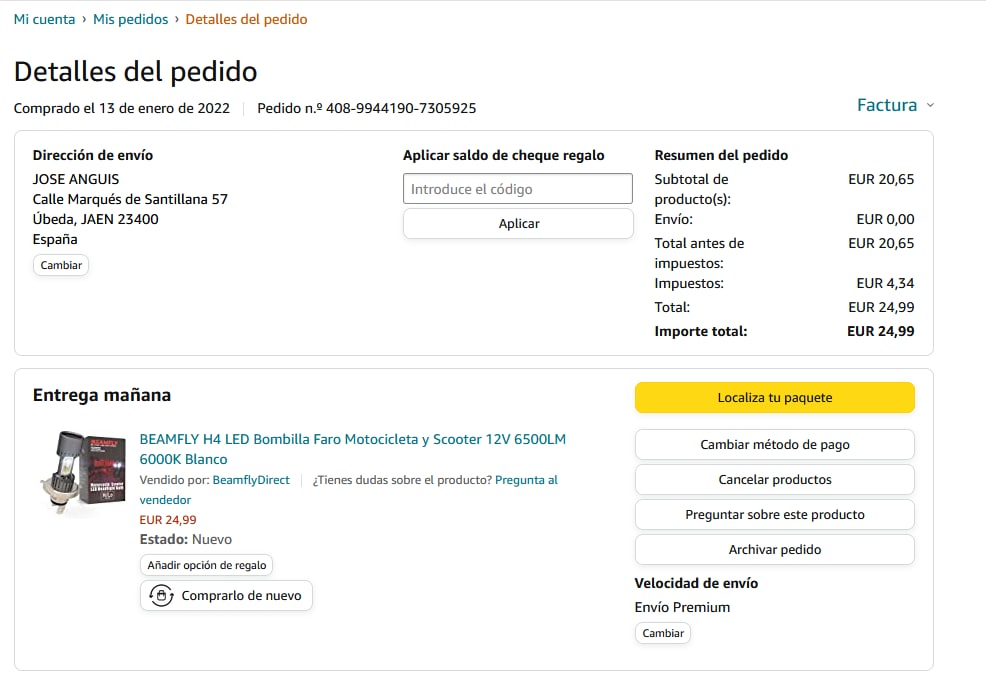Visit the BeamflyDirect seller link
This screenshot has width=986, height=686.
(x=251, y=480)
